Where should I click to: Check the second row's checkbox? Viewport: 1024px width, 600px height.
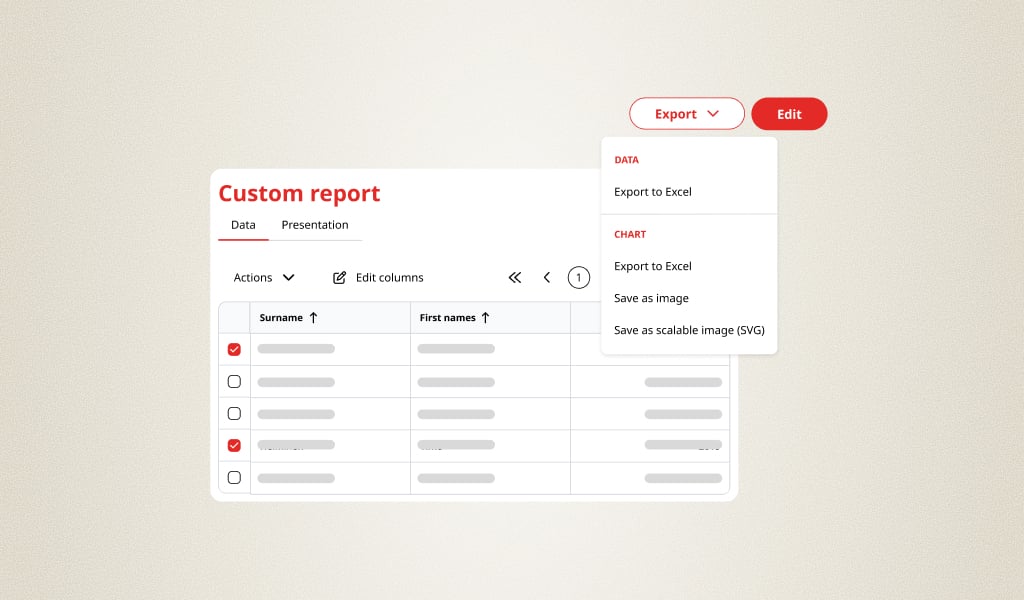point(233,381)
